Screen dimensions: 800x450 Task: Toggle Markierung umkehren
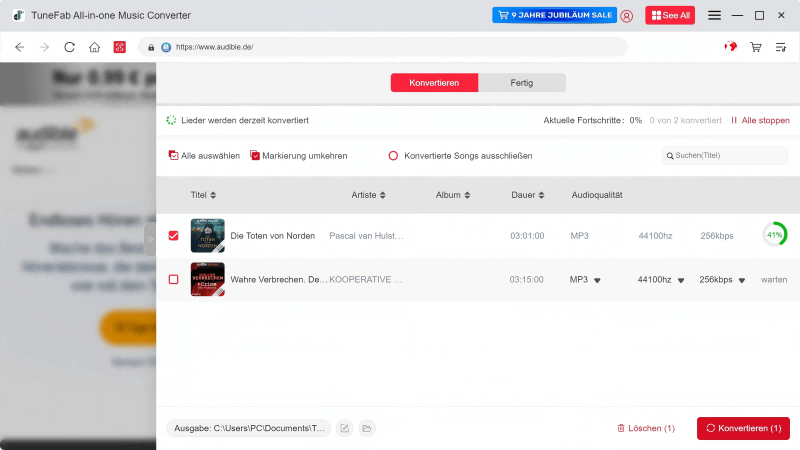click(299, 156)
